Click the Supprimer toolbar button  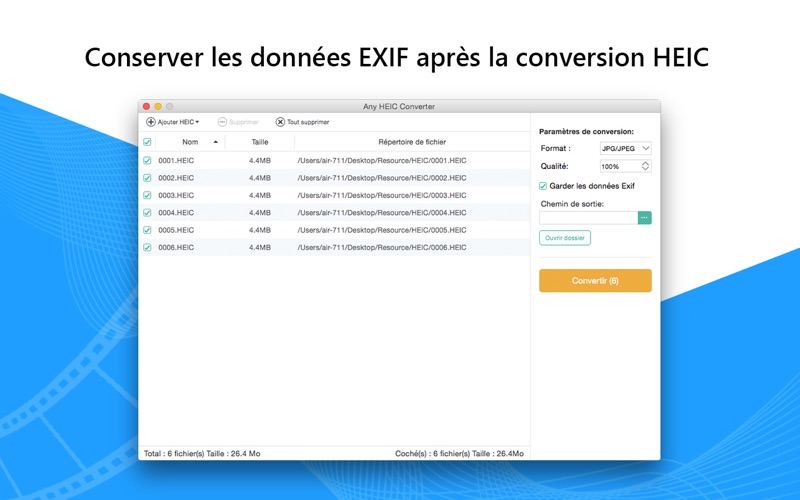[x=238, y=122]
